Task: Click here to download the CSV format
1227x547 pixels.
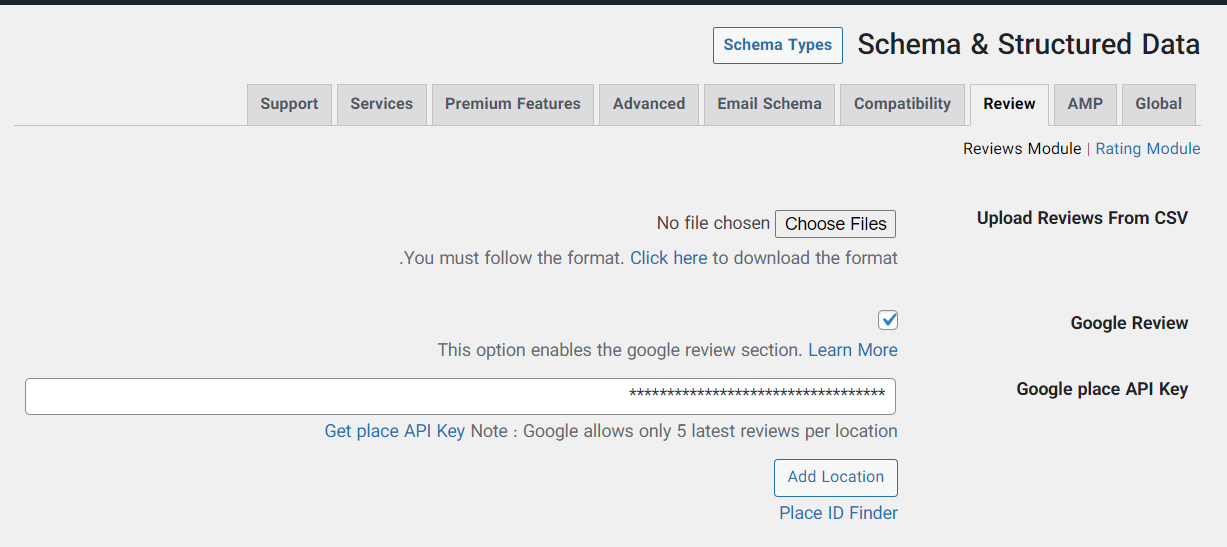Action: tap(668, 258)
